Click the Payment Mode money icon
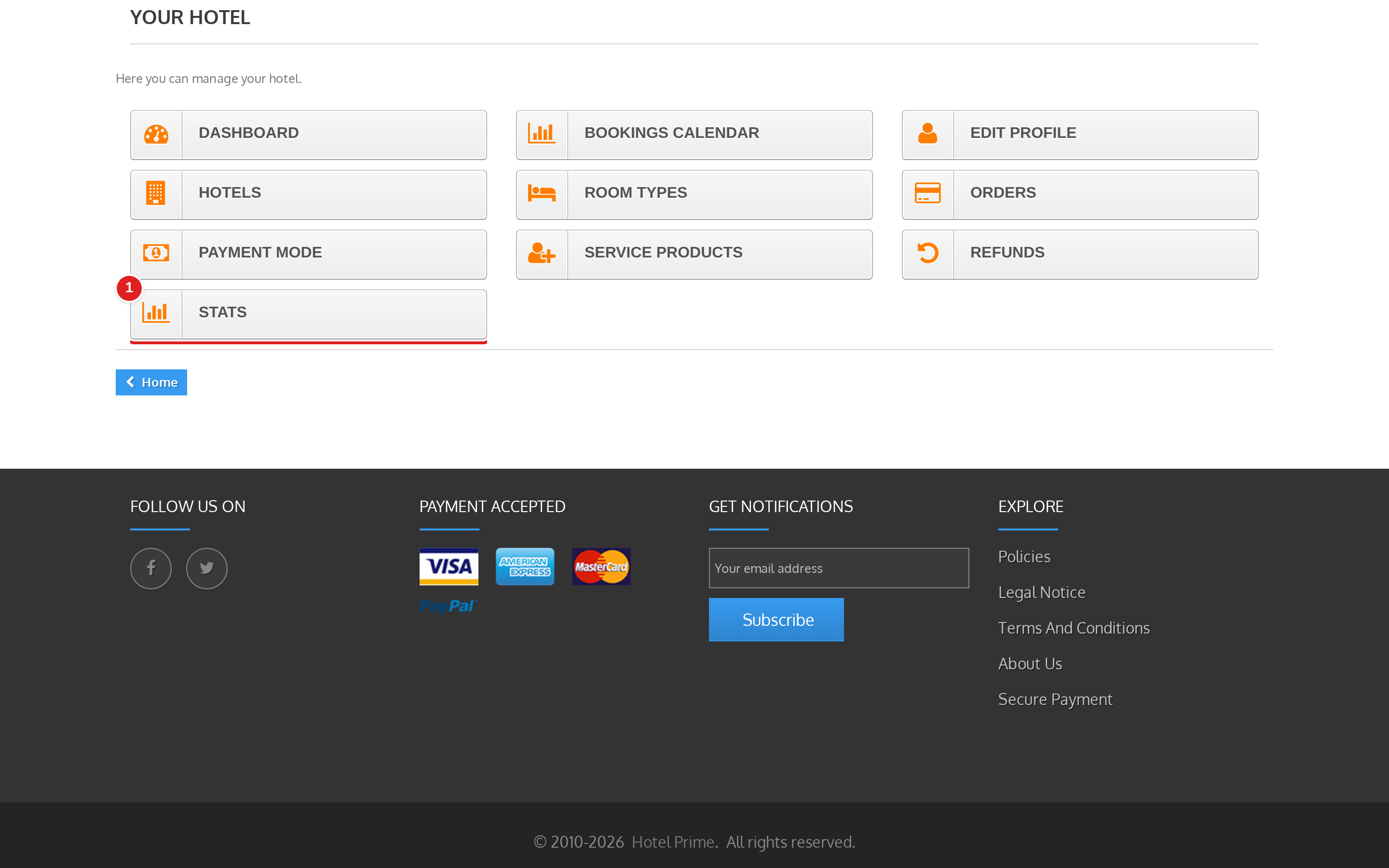This screenshot has width=1389, height=868. (x=156, y=253)
